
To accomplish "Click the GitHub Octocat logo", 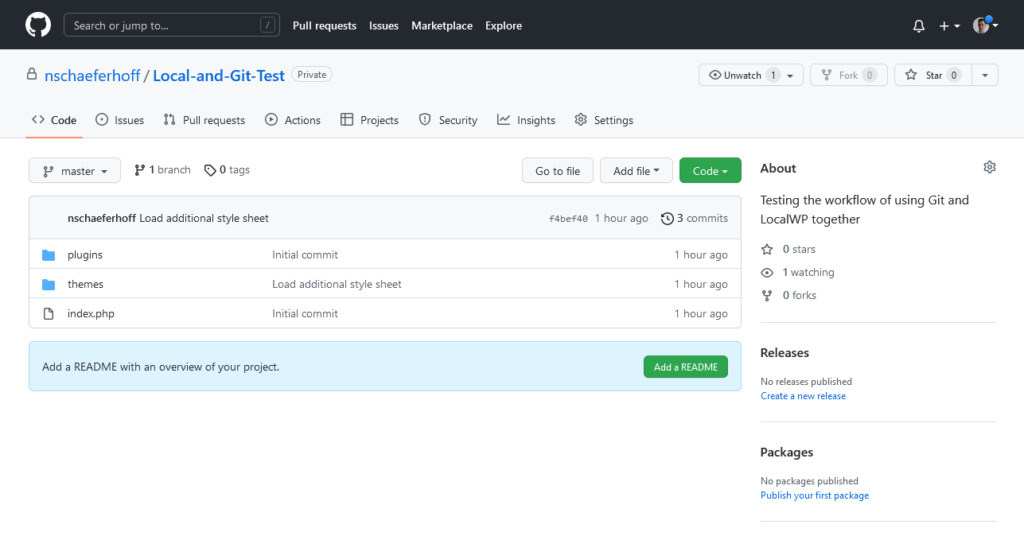I will [x=38, y=25].
